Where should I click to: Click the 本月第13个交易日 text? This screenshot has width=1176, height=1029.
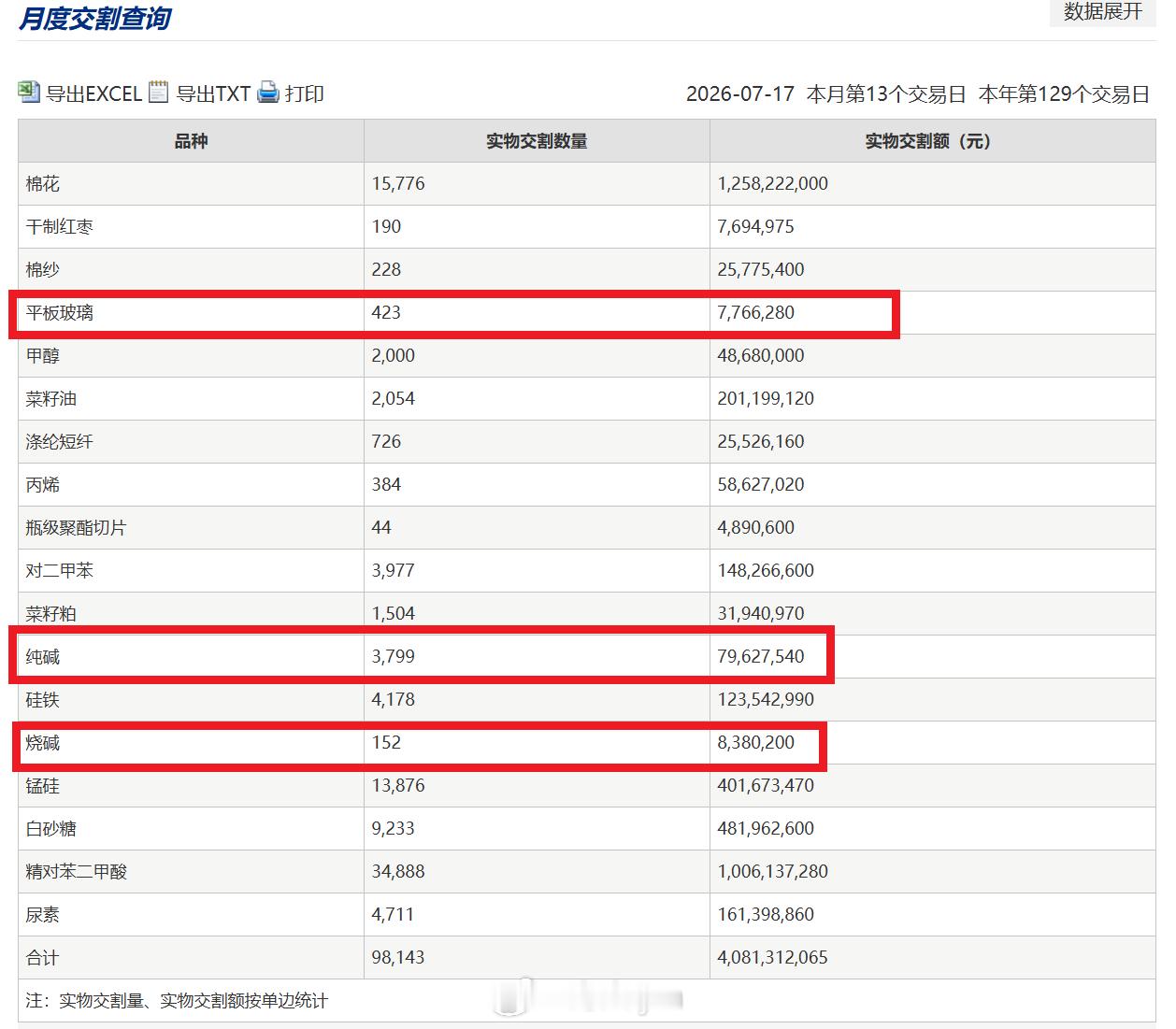886,94
